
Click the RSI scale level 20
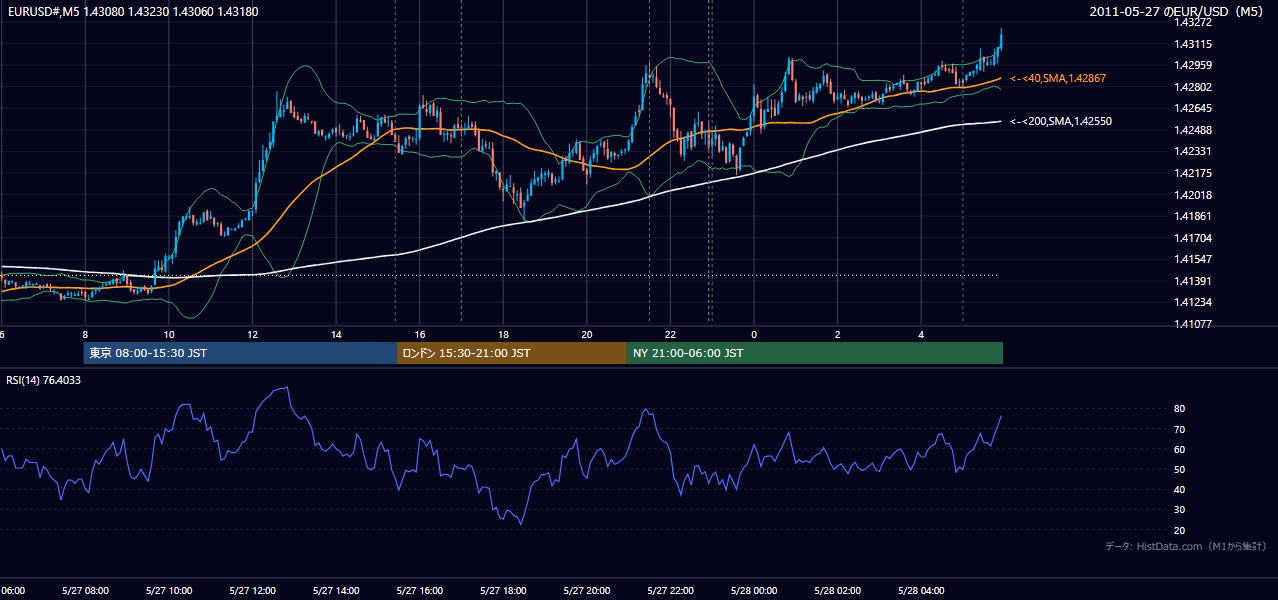click(1180, 530)
